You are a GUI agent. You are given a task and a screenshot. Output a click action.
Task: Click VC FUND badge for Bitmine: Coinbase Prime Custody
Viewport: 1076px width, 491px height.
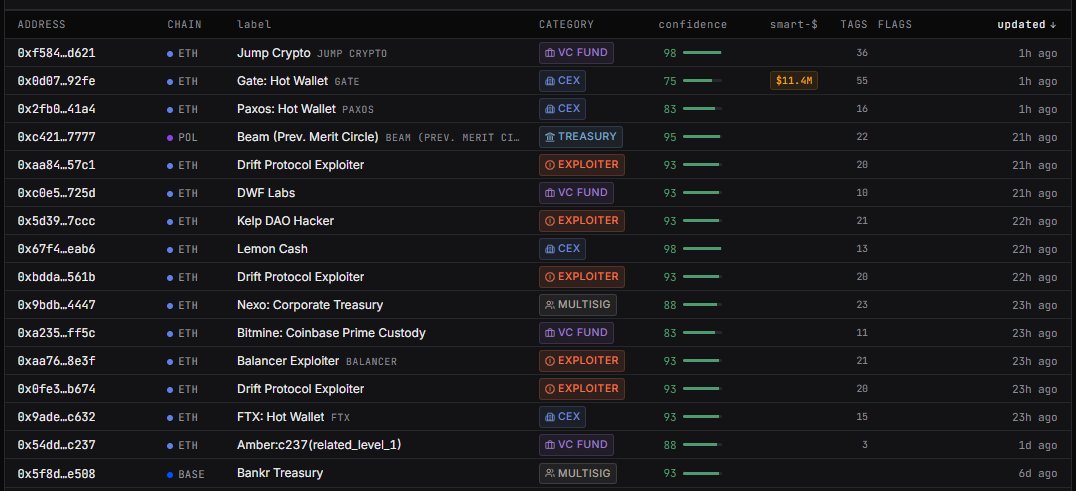[576, 333]
